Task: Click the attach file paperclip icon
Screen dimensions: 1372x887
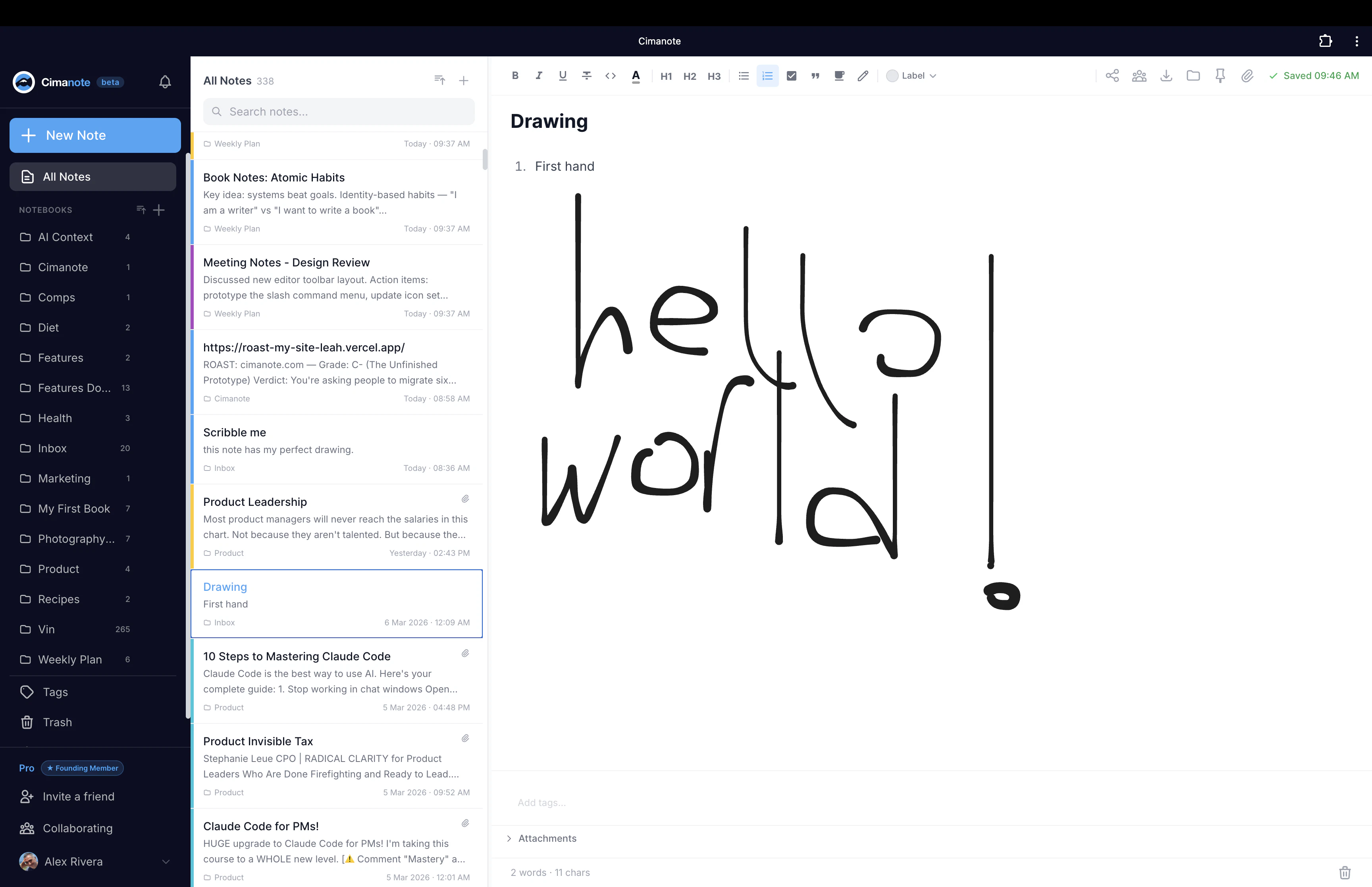Action: [1247, 75]
